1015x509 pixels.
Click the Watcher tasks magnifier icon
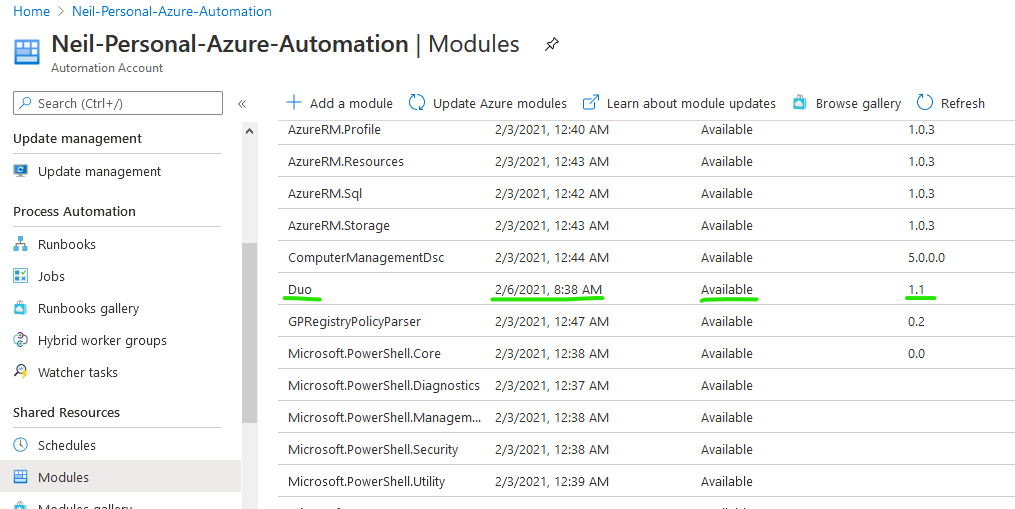pyautogui.click(x=21, y=372)
